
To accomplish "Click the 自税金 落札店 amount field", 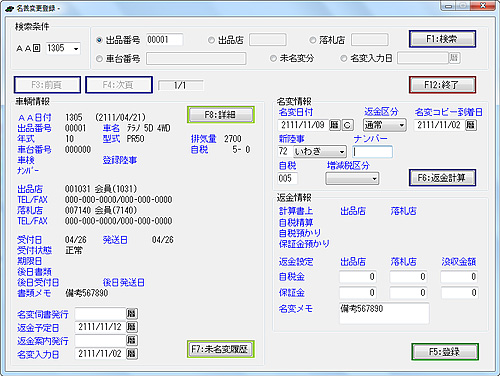I will 408,277.
